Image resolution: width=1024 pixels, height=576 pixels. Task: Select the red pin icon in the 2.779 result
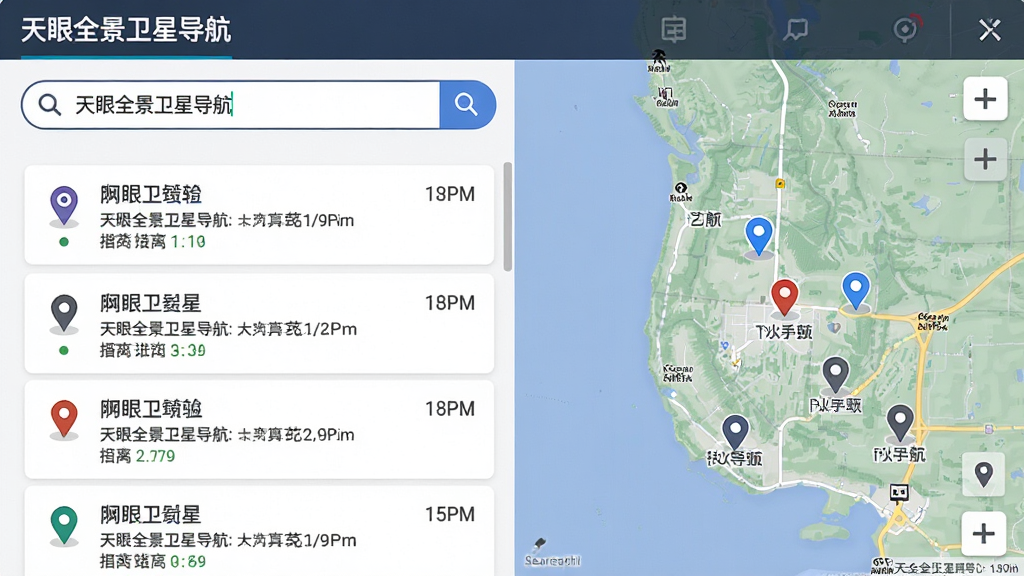pyautogui.click(x=64, y=419)
